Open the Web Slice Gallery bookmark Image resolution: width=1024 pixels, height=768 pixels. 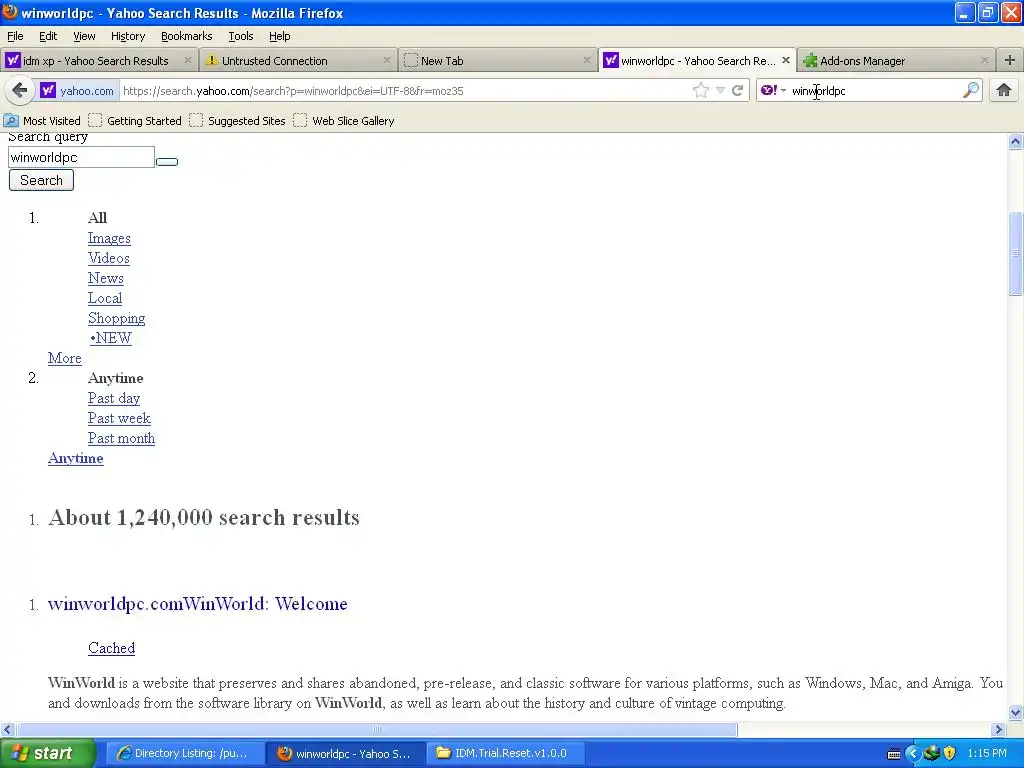click(x=344, y=121)
